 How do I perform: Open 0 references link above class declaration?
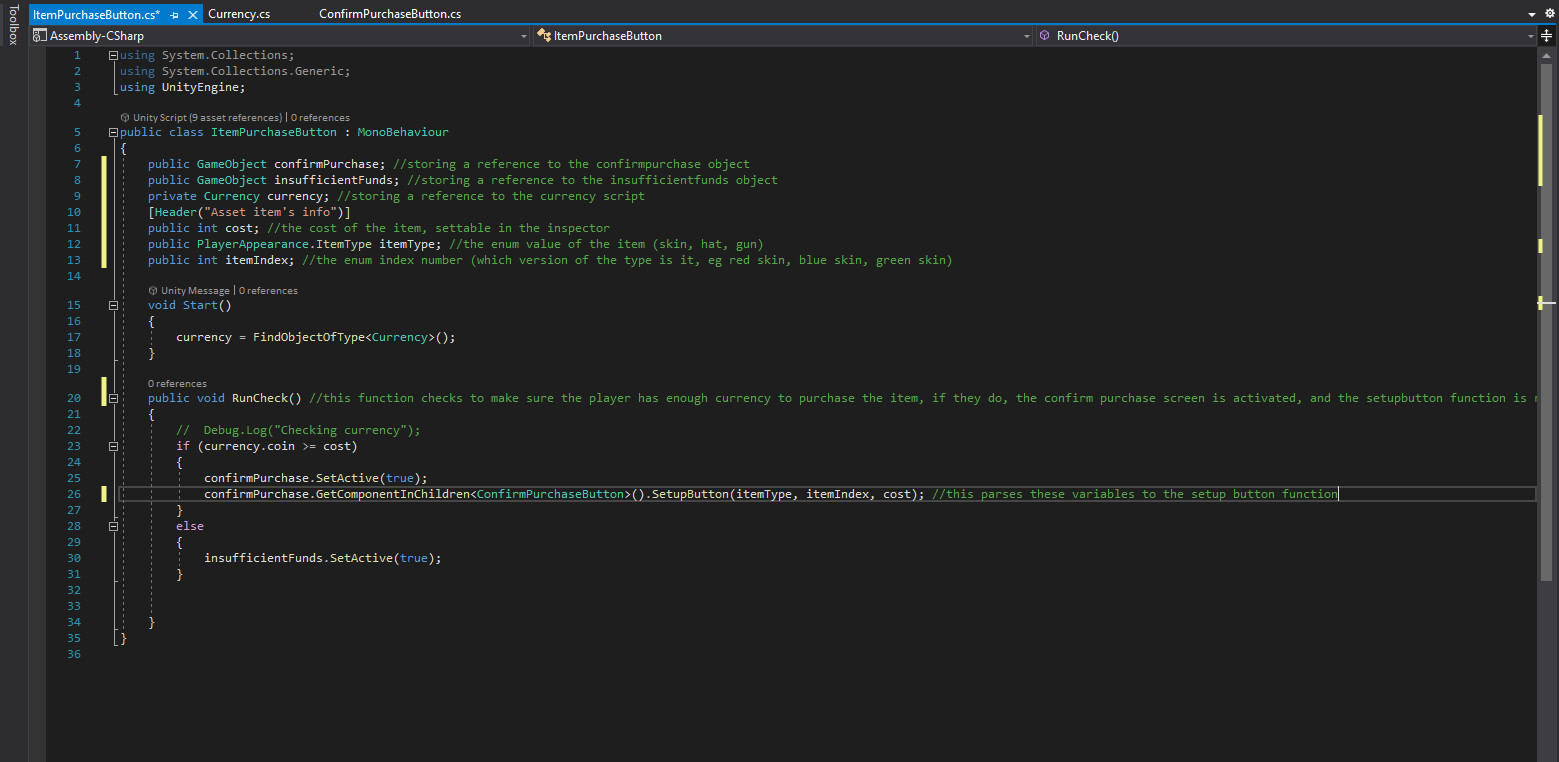320,118
